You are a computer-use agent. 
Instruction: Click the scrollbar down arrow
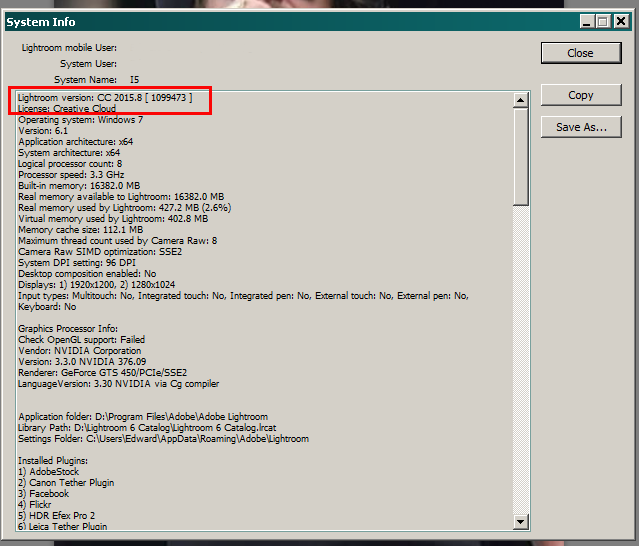click(520, 521)
